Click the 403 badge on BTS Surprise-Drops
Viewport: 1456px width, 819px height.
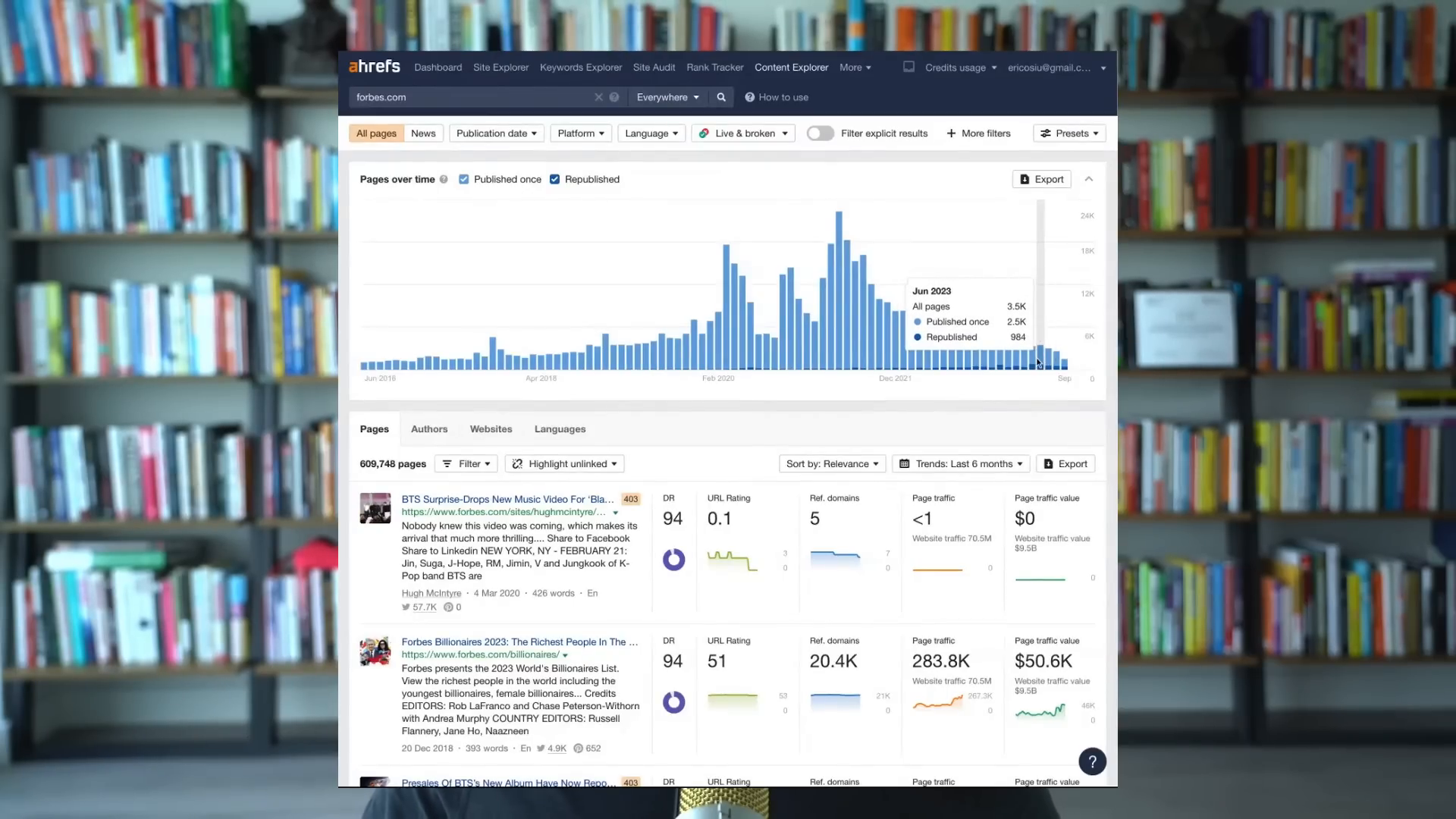tap(630, 499)
